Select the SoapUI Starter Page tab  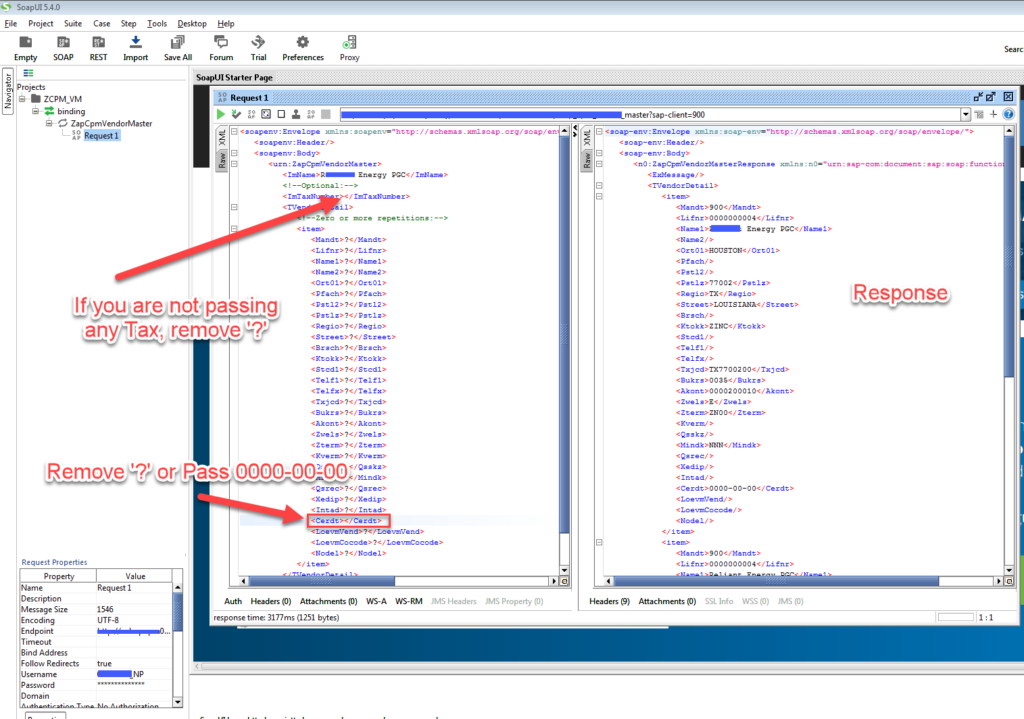tap(234, 78)
